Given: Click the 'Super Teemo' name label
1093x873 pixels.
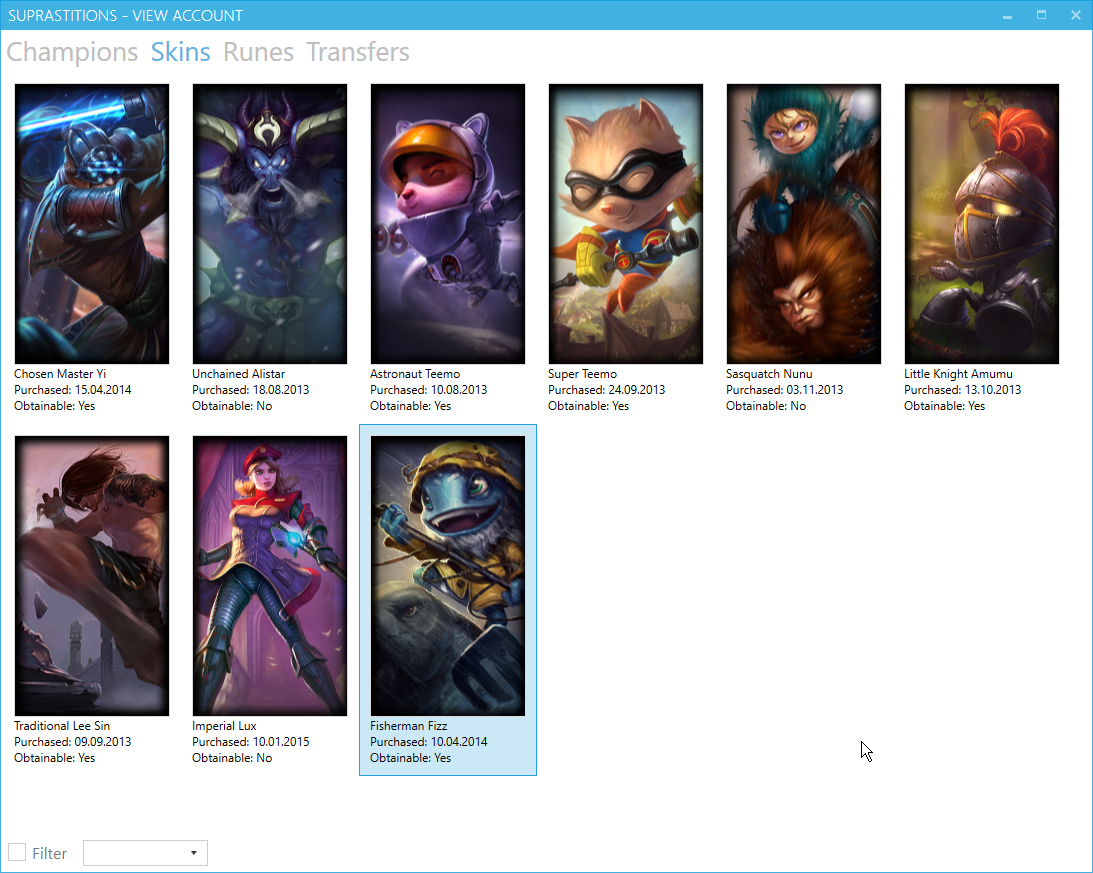Looking at the screenshot, I should click(x=582, y=374).
